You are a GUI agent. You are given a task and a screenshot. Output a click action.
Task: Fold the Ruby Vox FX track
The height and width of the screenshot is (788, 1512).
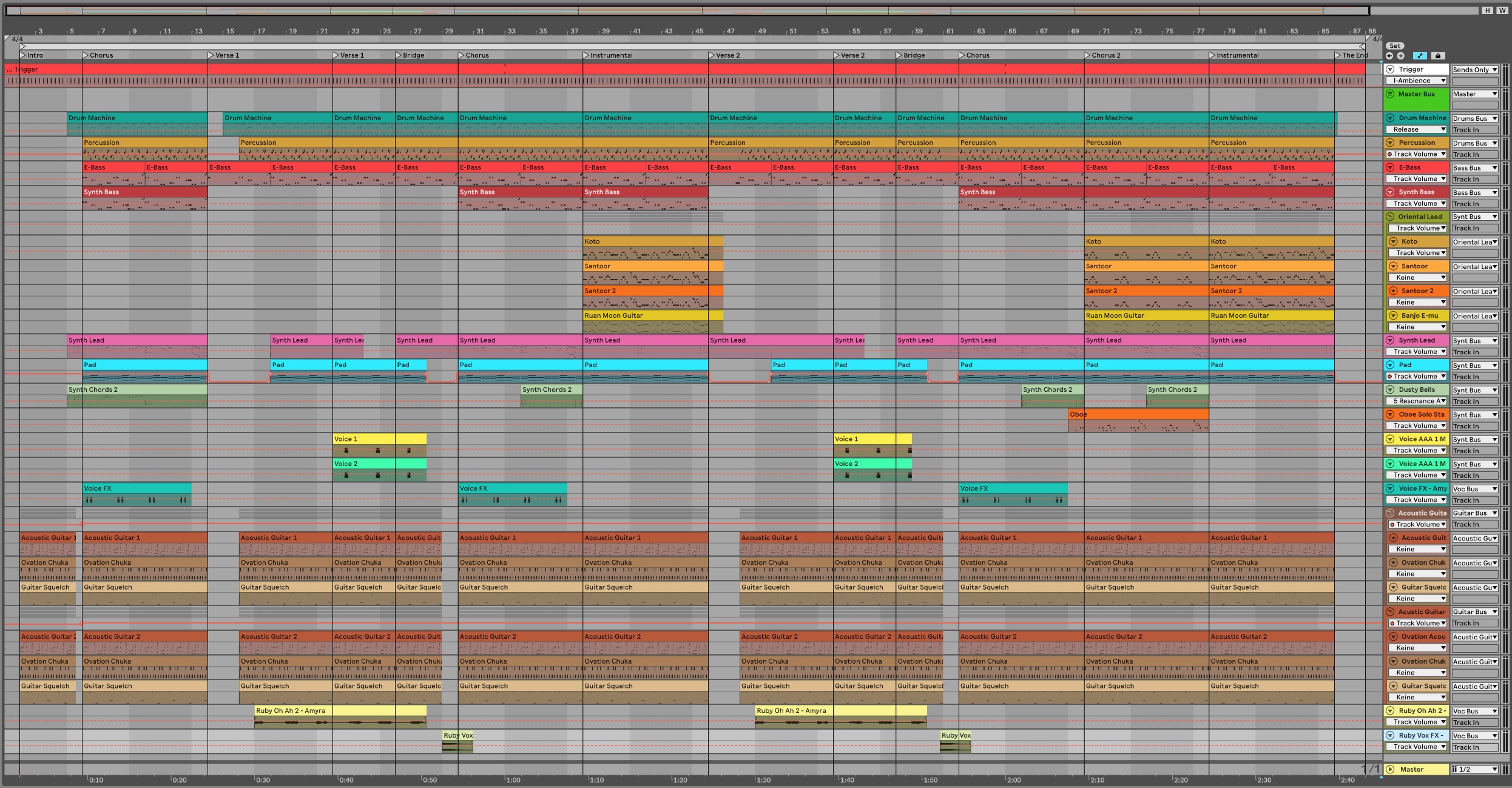1390,735
